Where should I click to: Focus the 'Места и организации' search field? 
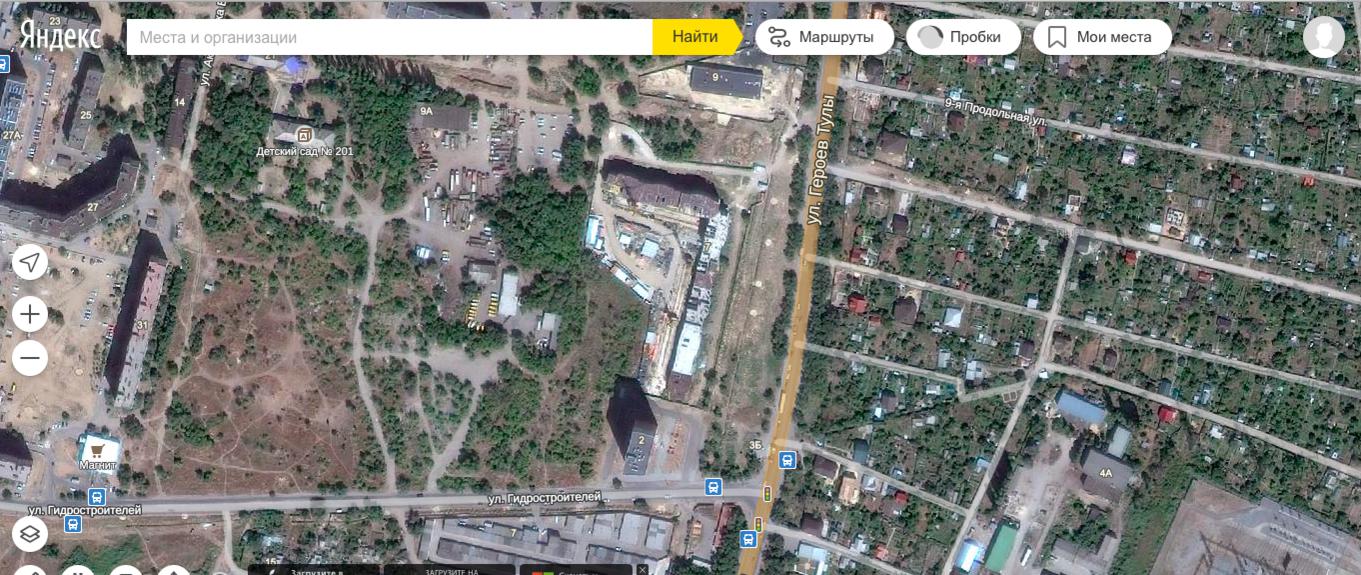pos(390,37)
